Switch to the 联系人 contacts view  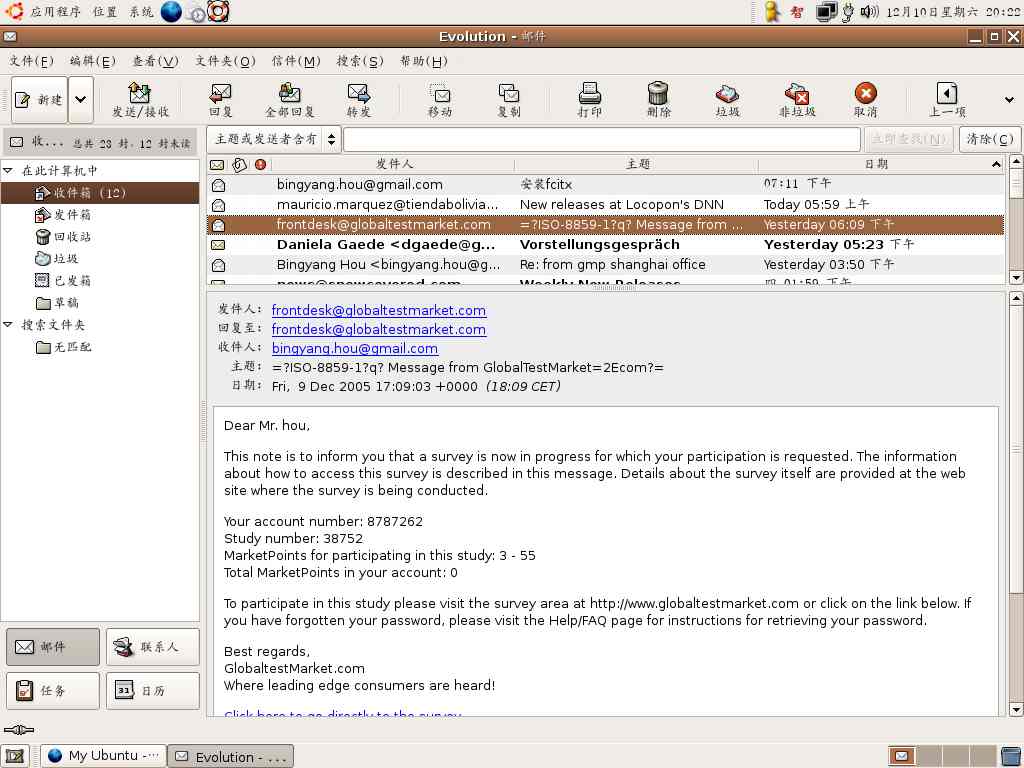(x=153, y=647)
